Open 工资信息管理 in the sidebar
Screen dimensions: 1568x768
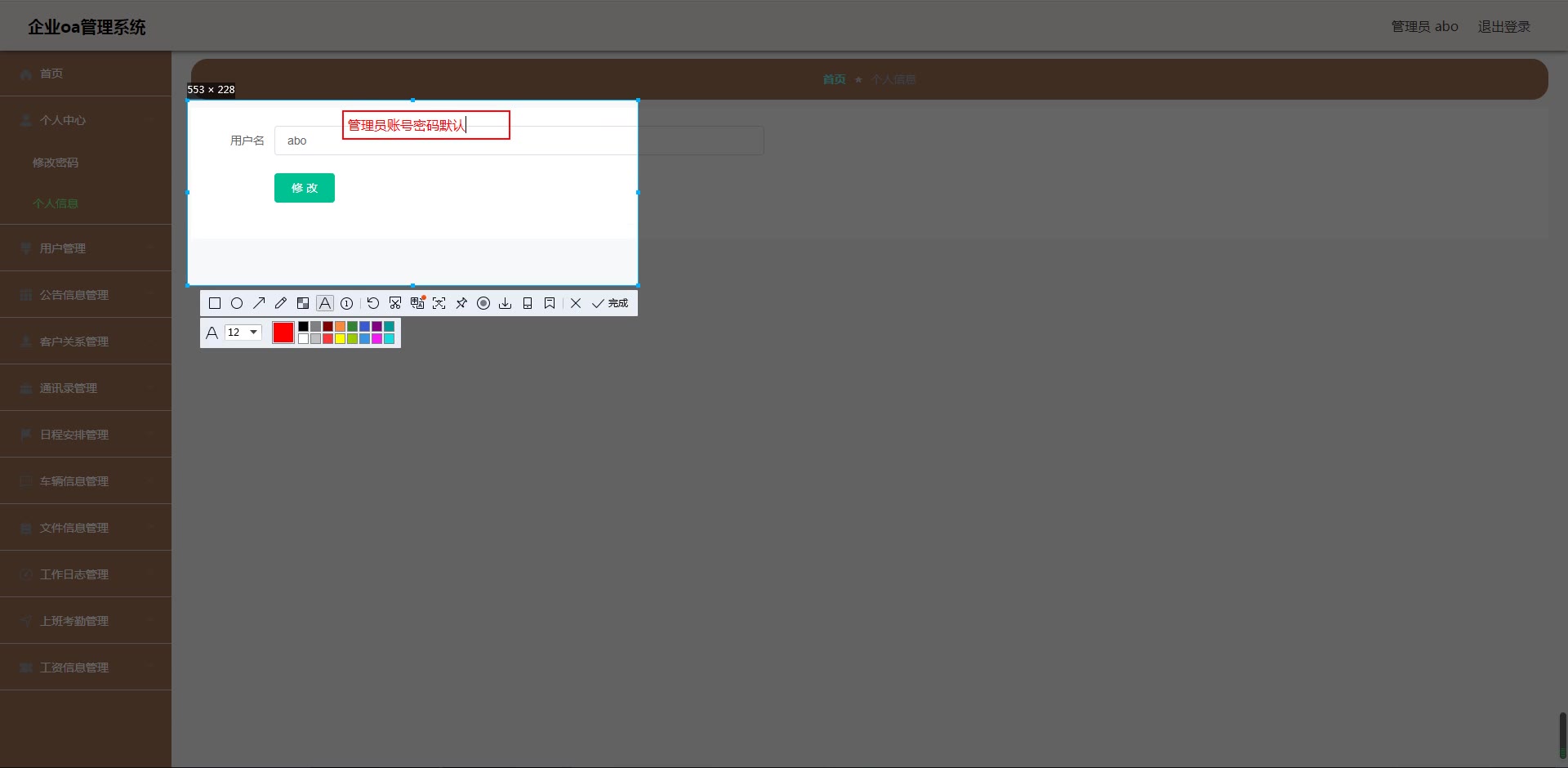point(86,668)
